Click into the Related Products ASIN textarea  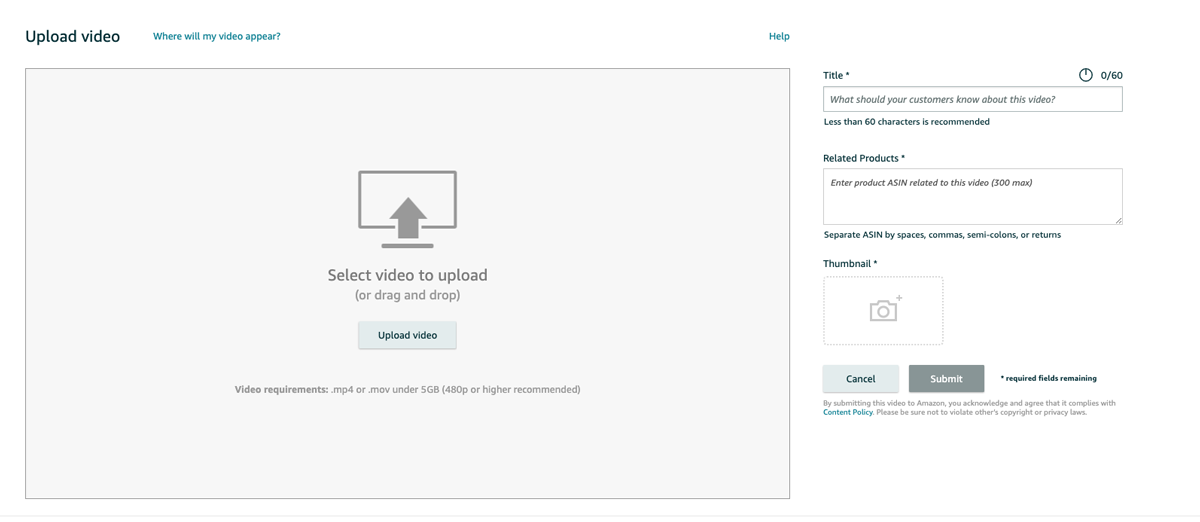972,196
